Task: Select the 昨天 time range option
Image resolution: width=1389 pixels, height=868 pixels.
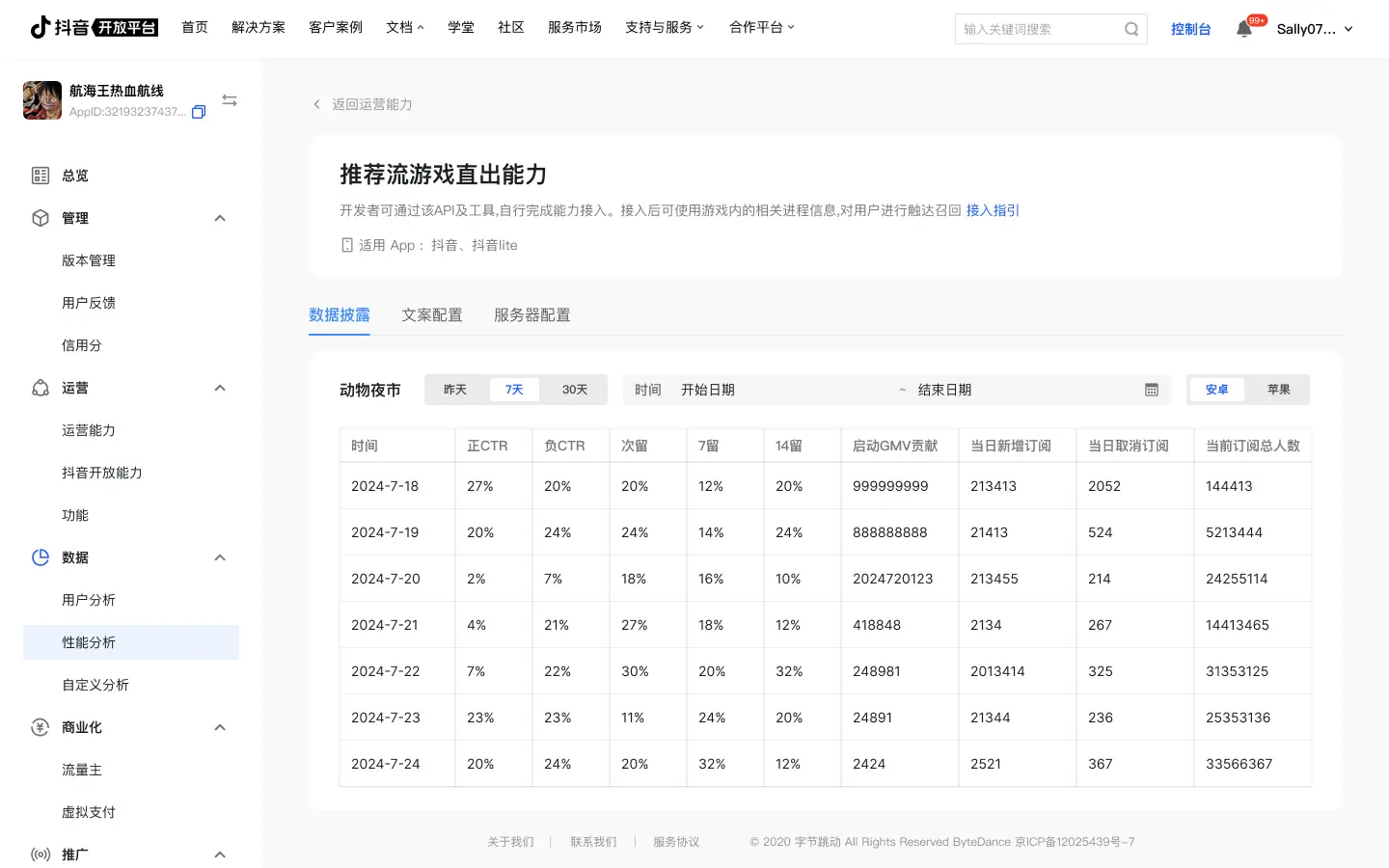Action: click(x=455, y=390)
